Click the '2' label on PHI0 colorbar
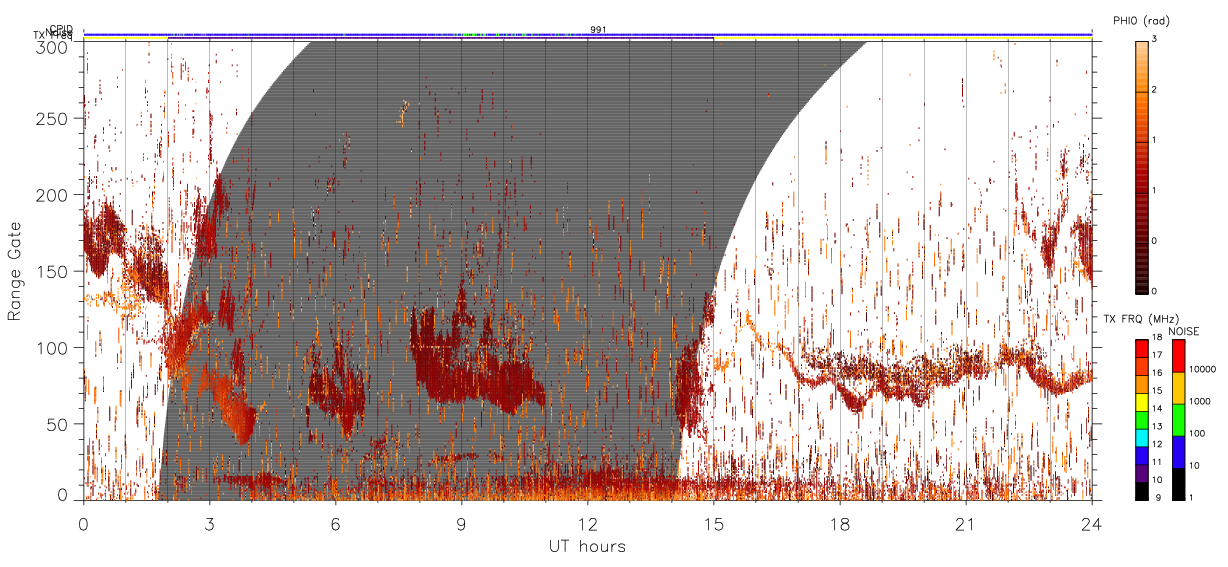This screenshot has height=567, width=1228. tap(1155, 91)
